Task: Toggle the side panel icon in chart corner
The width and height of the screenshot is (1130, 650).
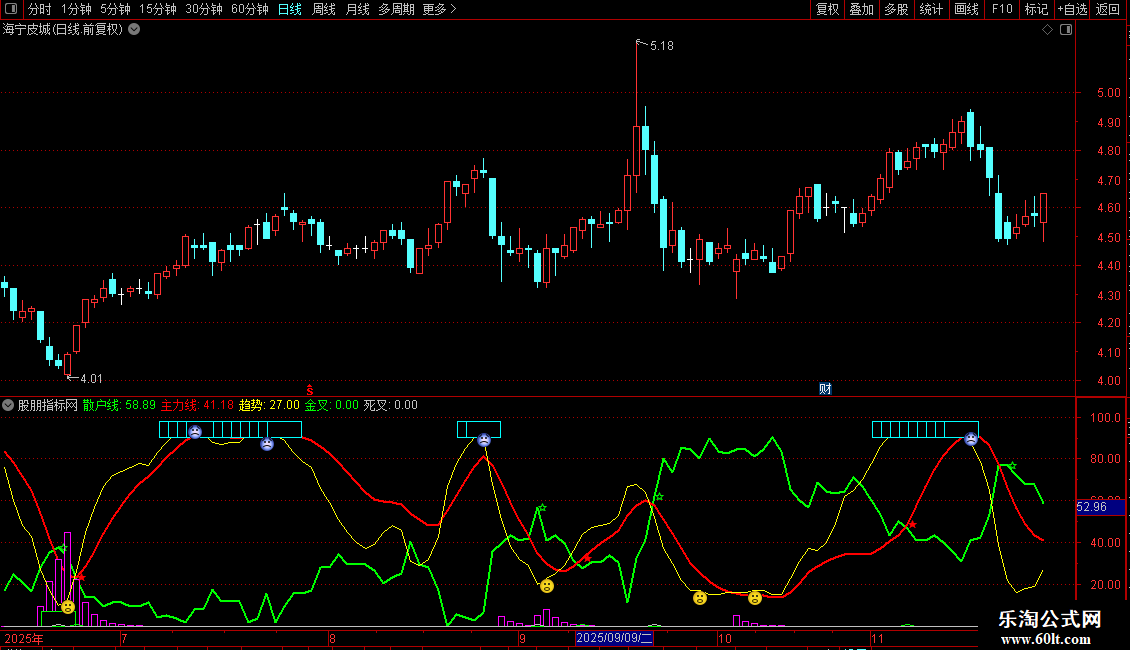Action: coord(1066,30)
